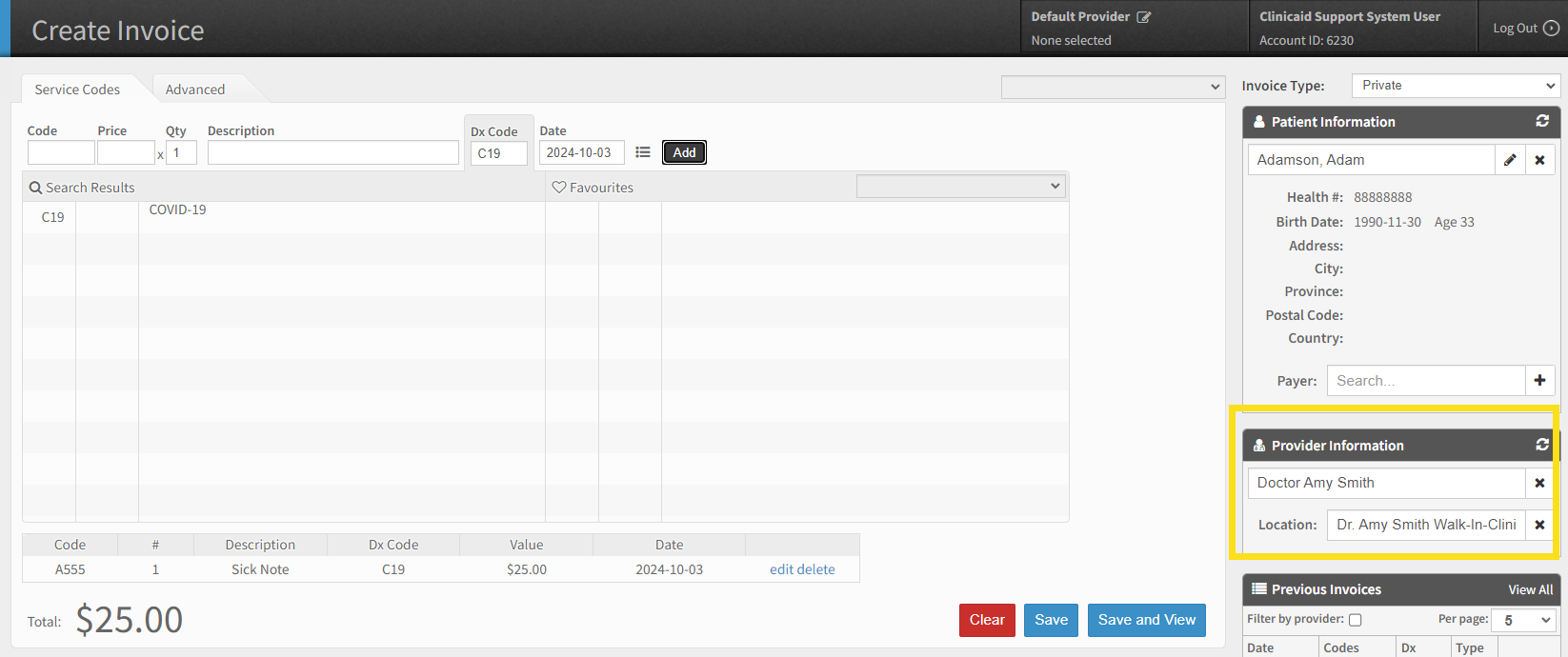
Task: Click the Location field showing Dr. Amy Smith Walk-In
Action: (1426, 525)
